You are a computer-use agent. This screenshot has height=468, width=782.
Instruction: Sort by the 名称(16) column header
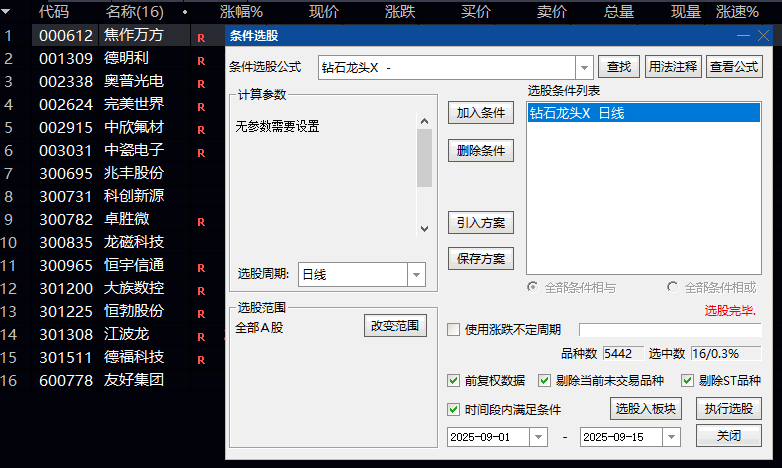pyautogui.click(x=135, y=11)
